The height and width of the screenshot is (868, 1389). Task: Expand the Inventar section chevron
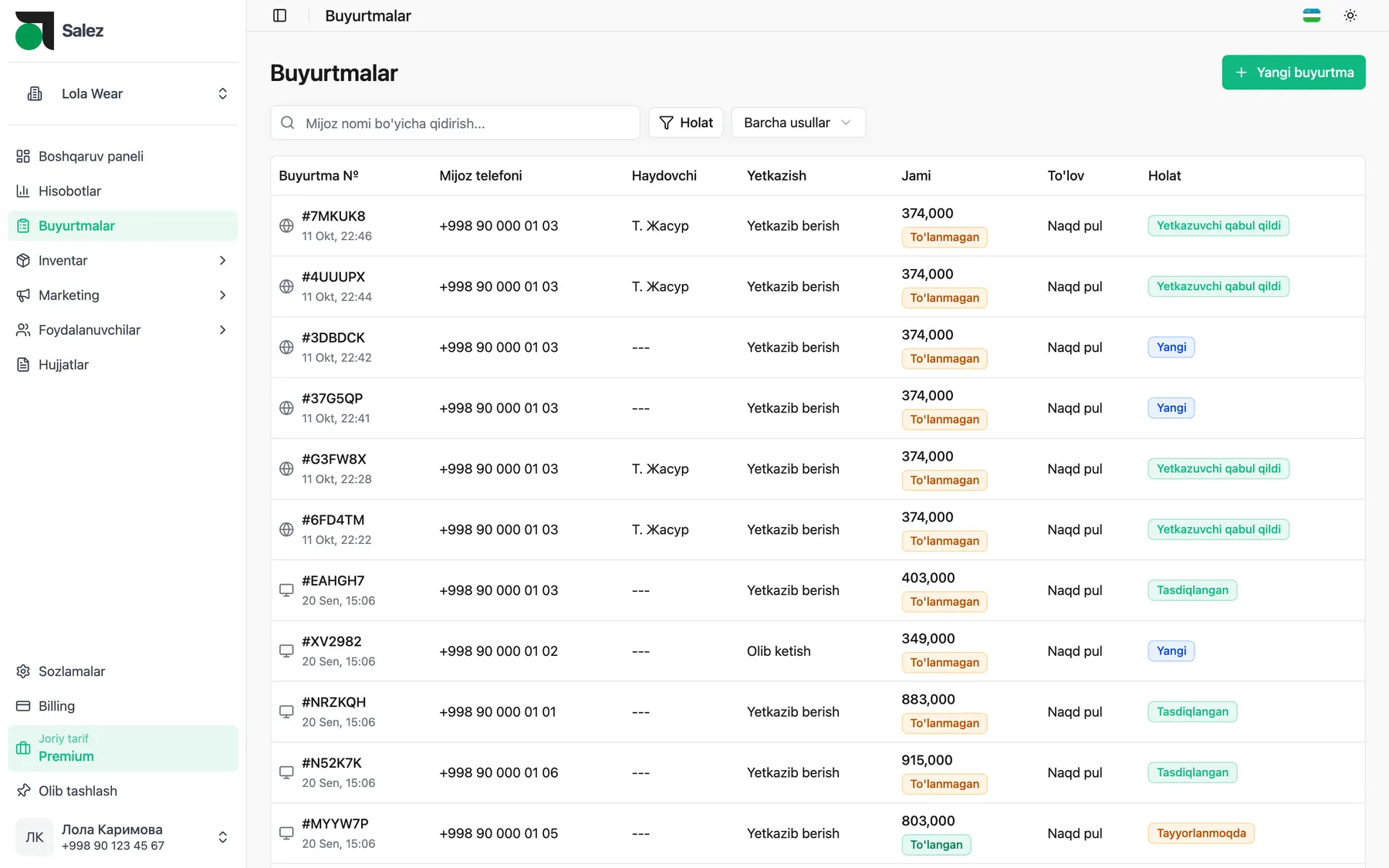(222, 261)
